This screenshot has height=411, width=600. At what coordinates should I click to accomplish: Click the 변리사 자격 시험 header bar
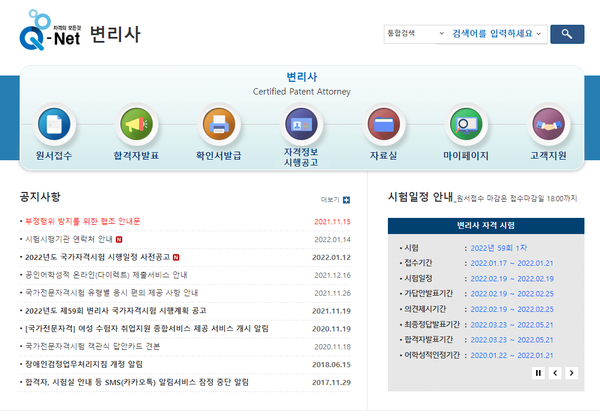point(486,226)
